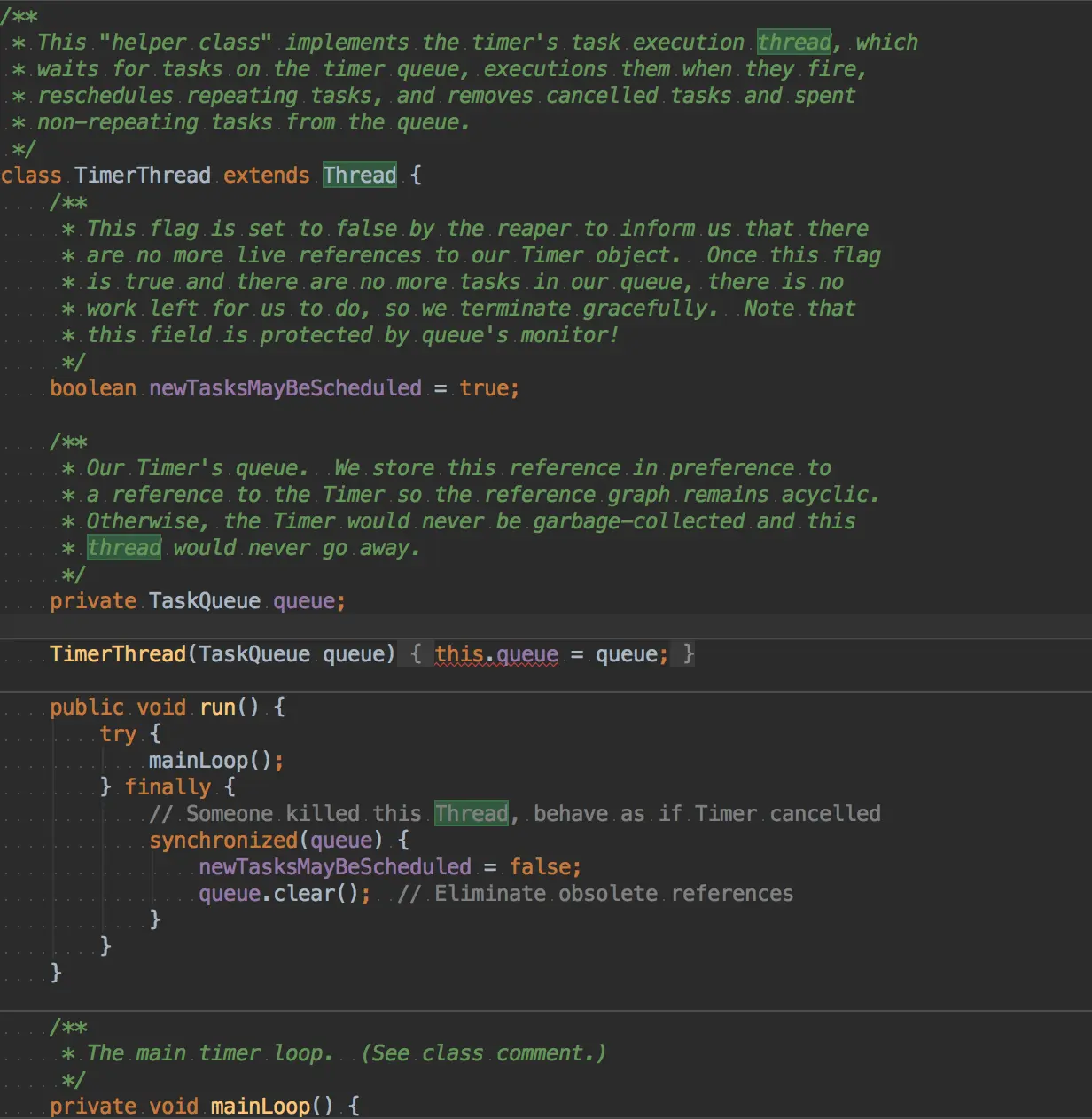This screenshot has height=1119, width=1092.
Task: Click the 'boolean' keyword
Action: pyautogui.click(x=93, y=388)
